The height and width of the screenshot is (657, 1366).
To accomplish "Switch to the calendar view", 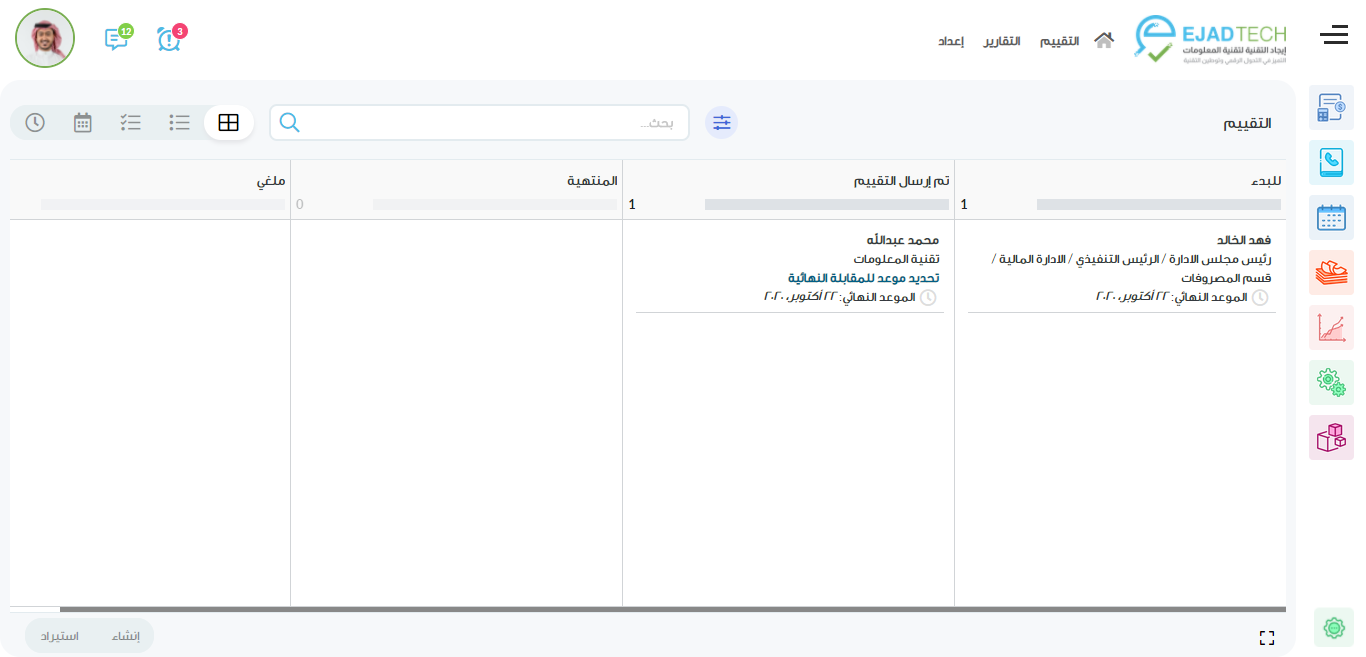I will pos(83,123).
